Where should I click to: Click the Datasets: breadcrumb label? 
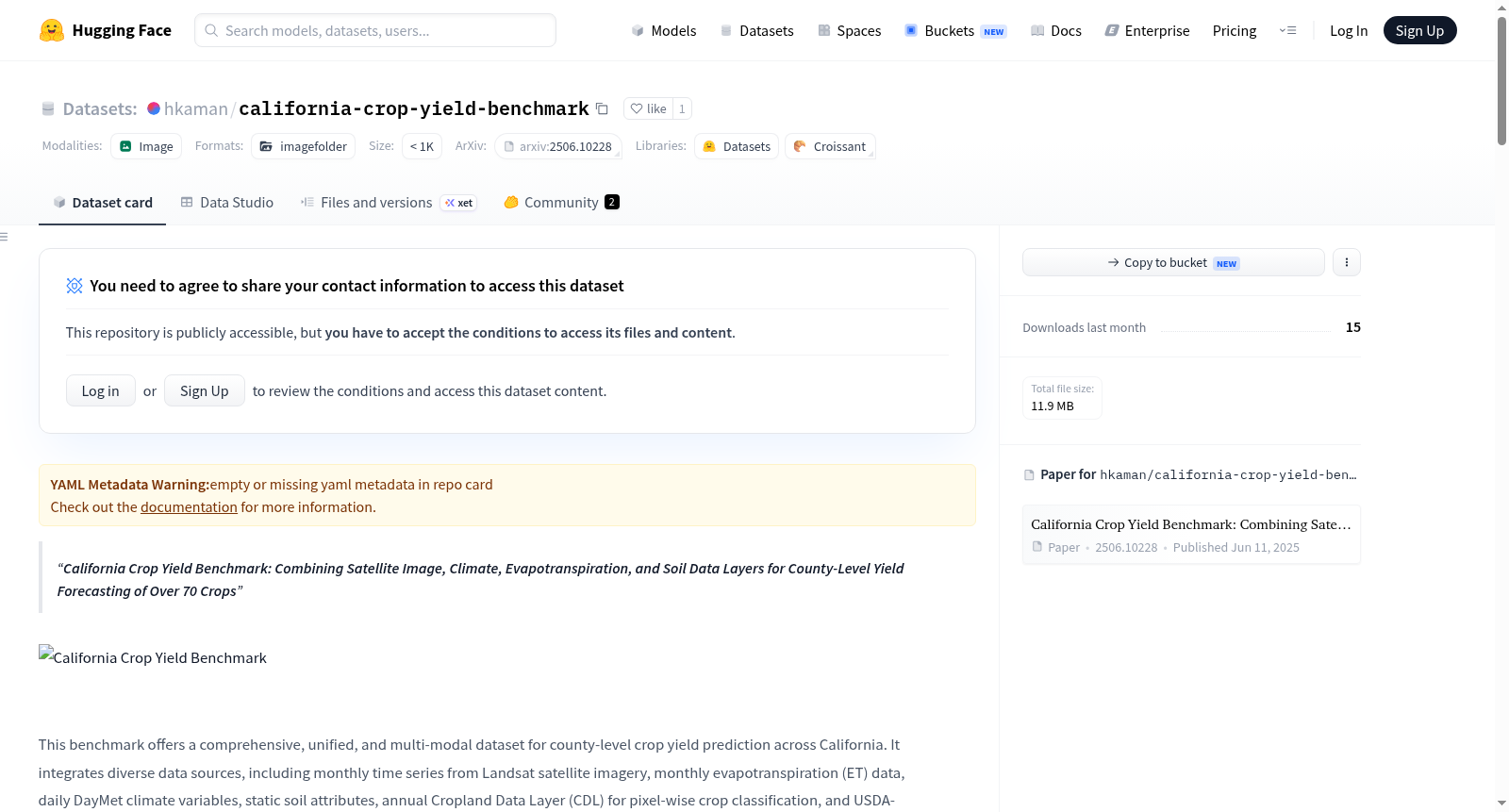click(x=100, y=108)
